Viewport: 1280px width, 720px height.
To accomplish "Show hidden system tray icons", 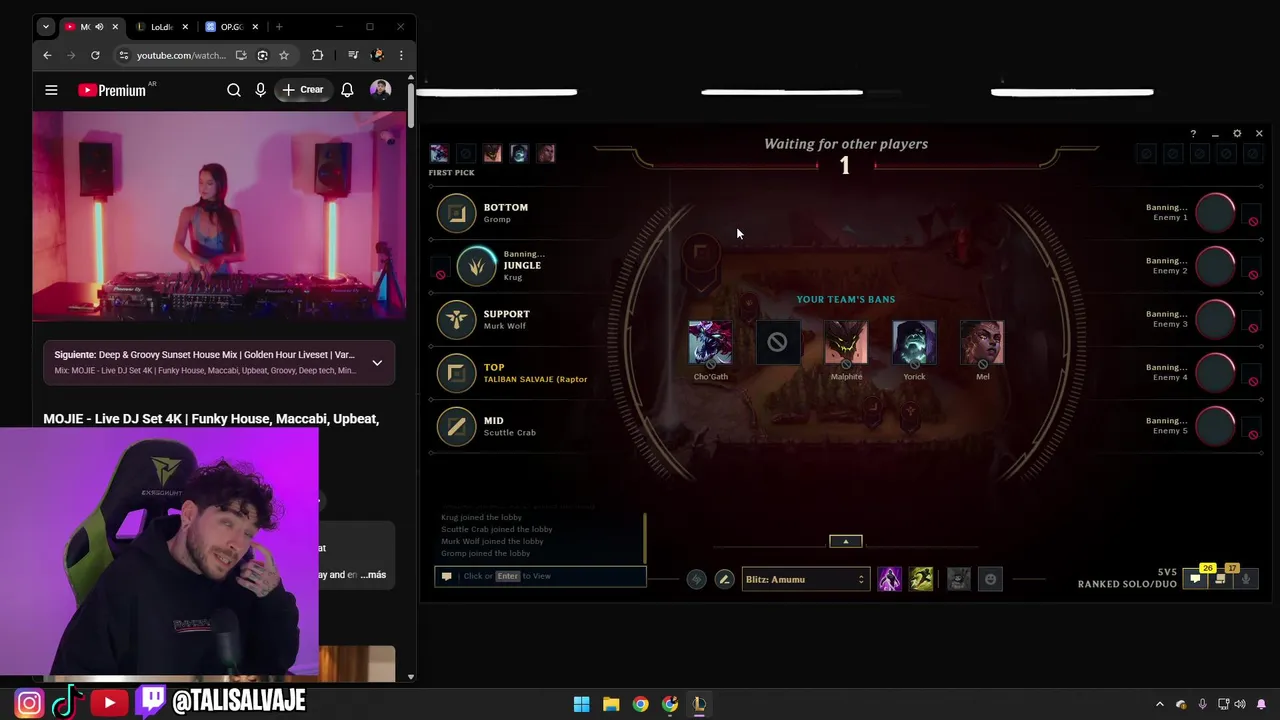I will (x=1160, y=704).
